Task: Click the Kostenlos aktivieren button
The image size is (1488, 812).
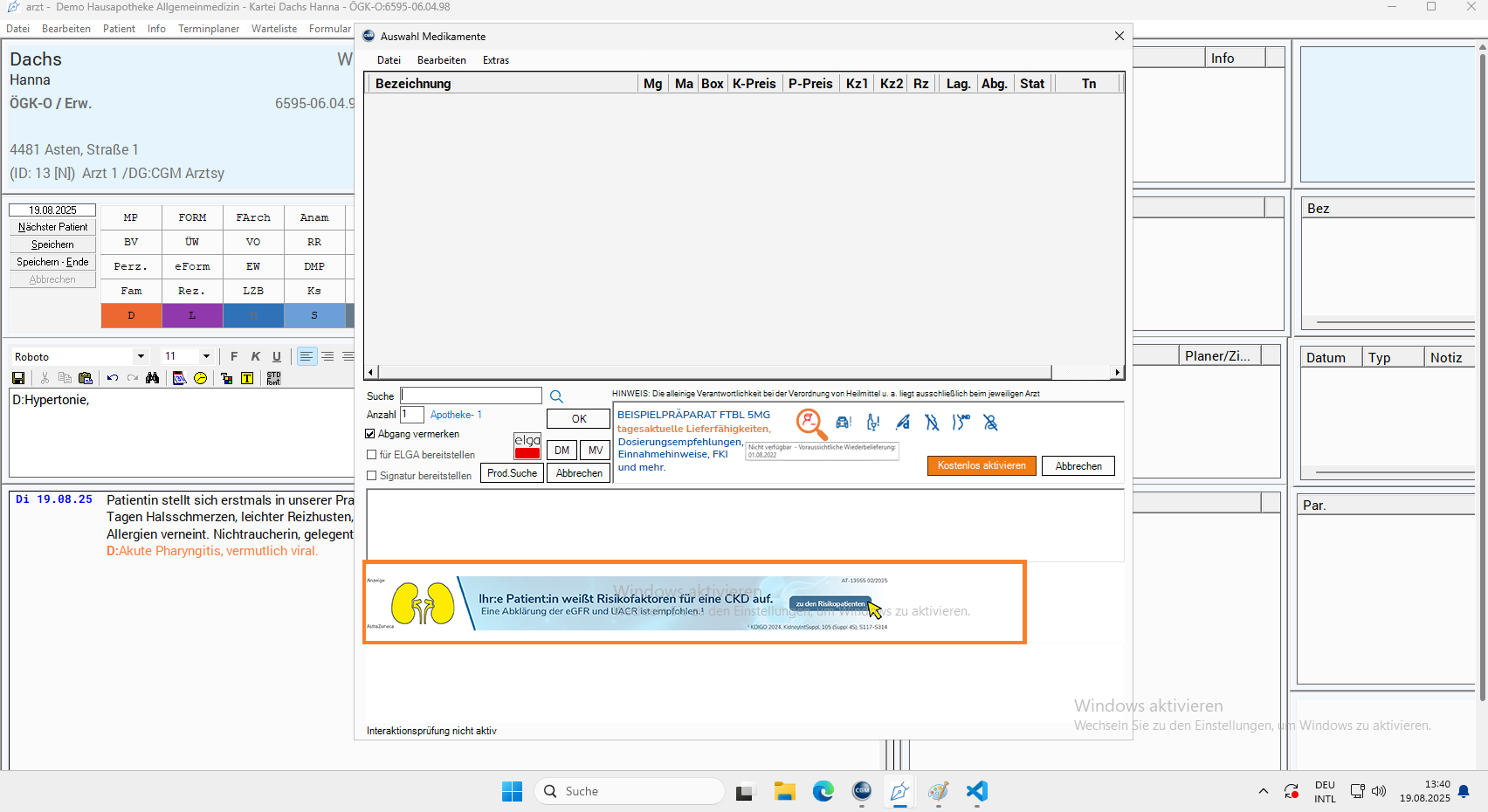Action: coord(982,466)
